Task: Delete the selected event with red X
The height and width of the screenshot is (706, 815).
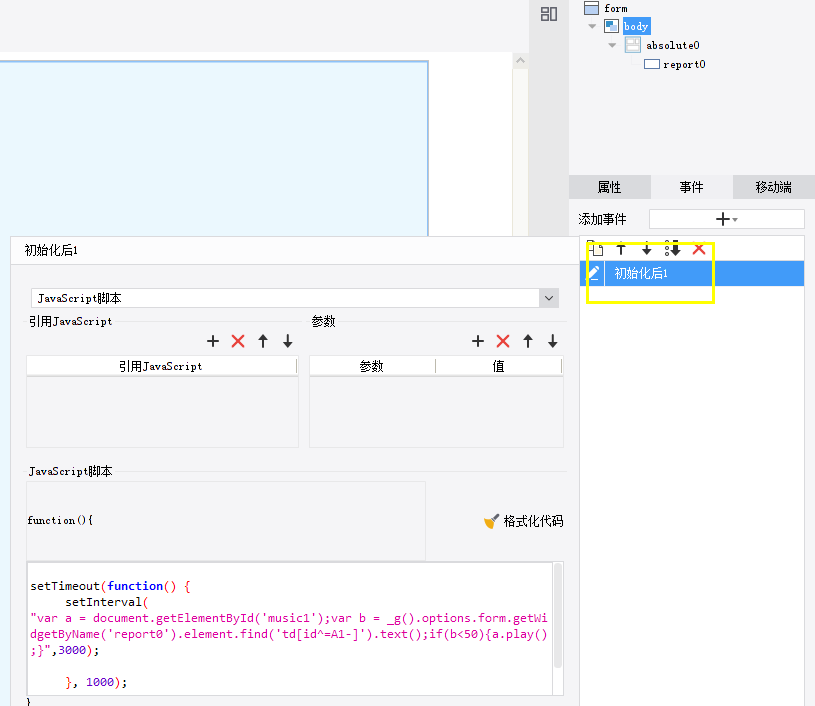Action: point(699,249)
